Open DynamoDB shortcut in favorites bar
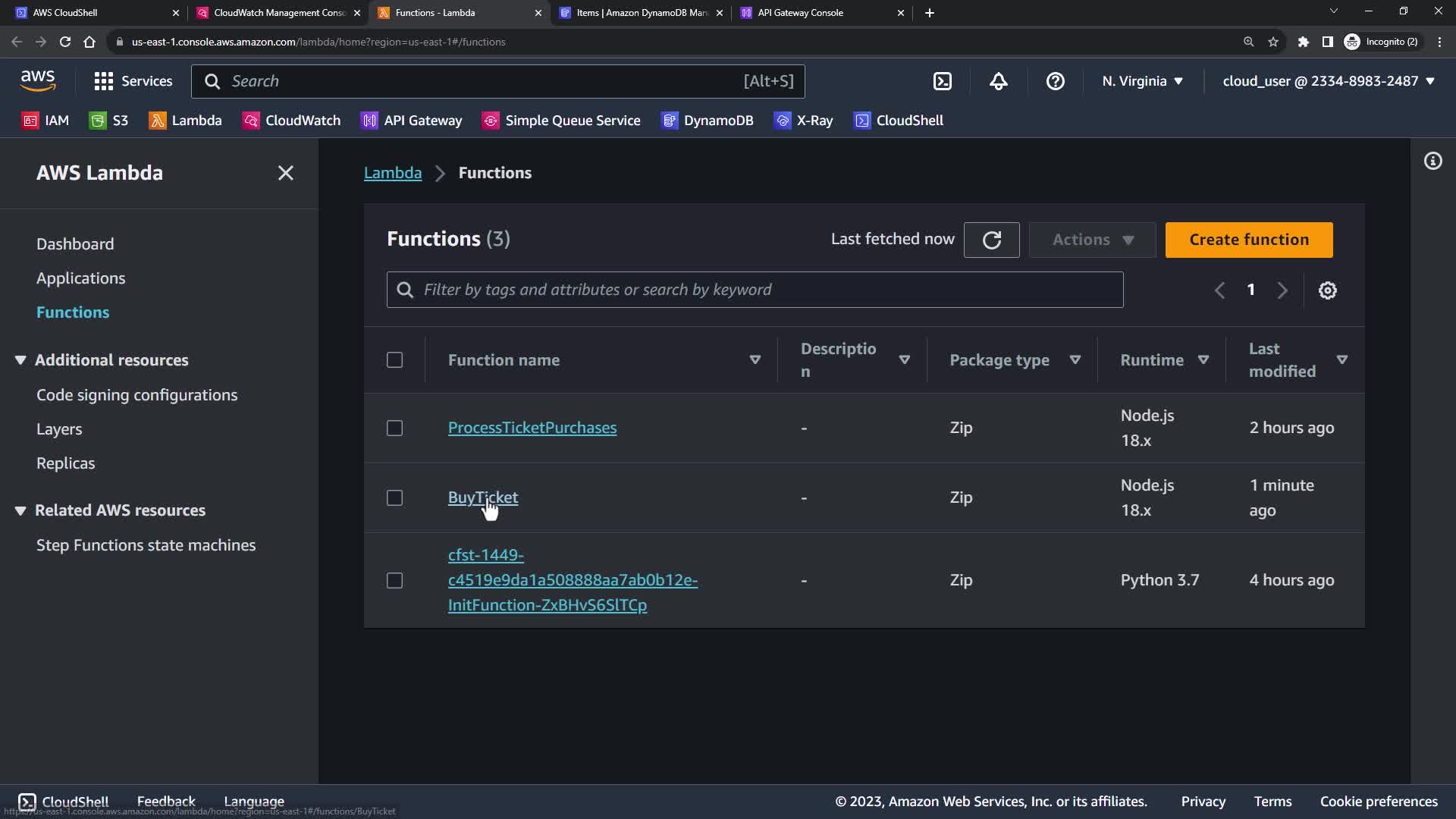Image resolution: width=1456 pixels, height=819 pixels. pos(708,121)
